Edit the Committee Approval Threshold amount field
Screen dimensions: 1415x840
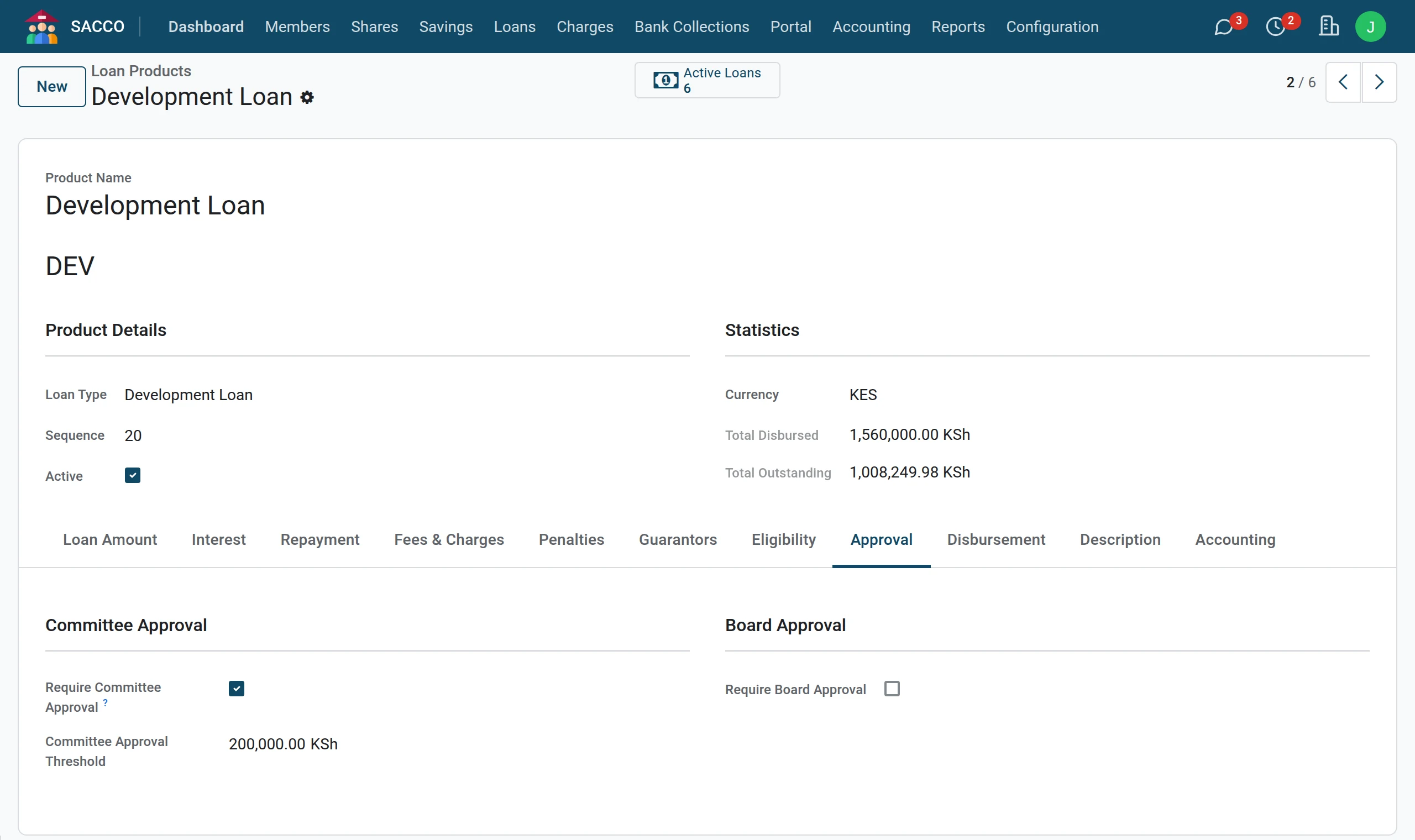pos(458,744)
